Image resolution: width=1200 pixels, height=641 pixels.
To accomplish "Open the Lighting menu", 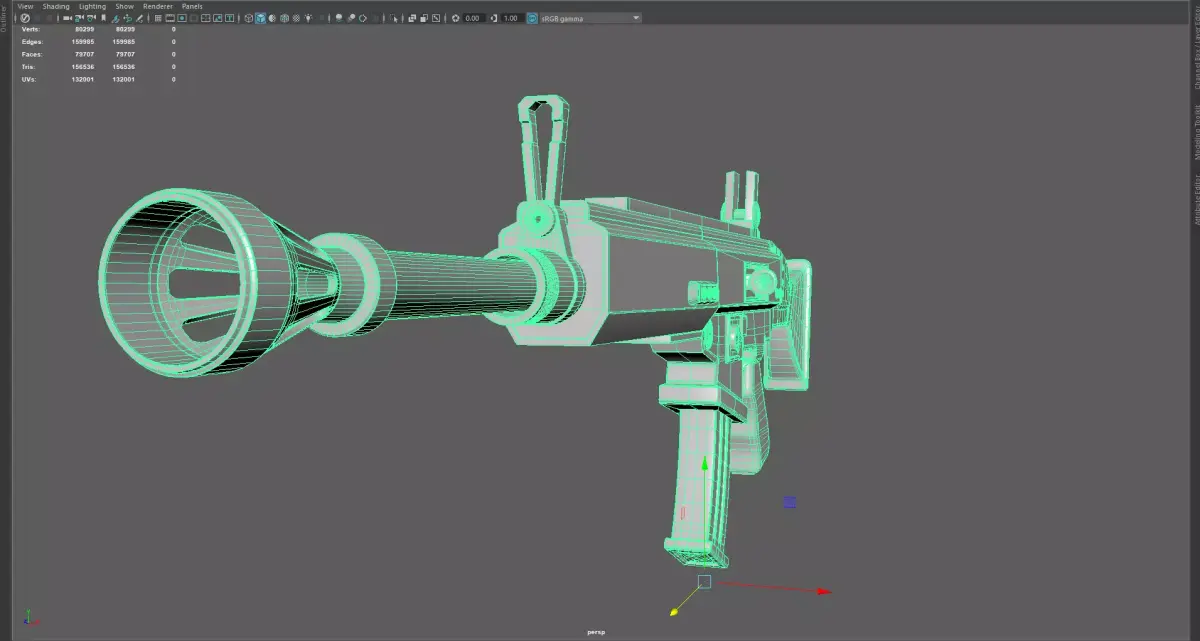I will [x=92, y=6].
